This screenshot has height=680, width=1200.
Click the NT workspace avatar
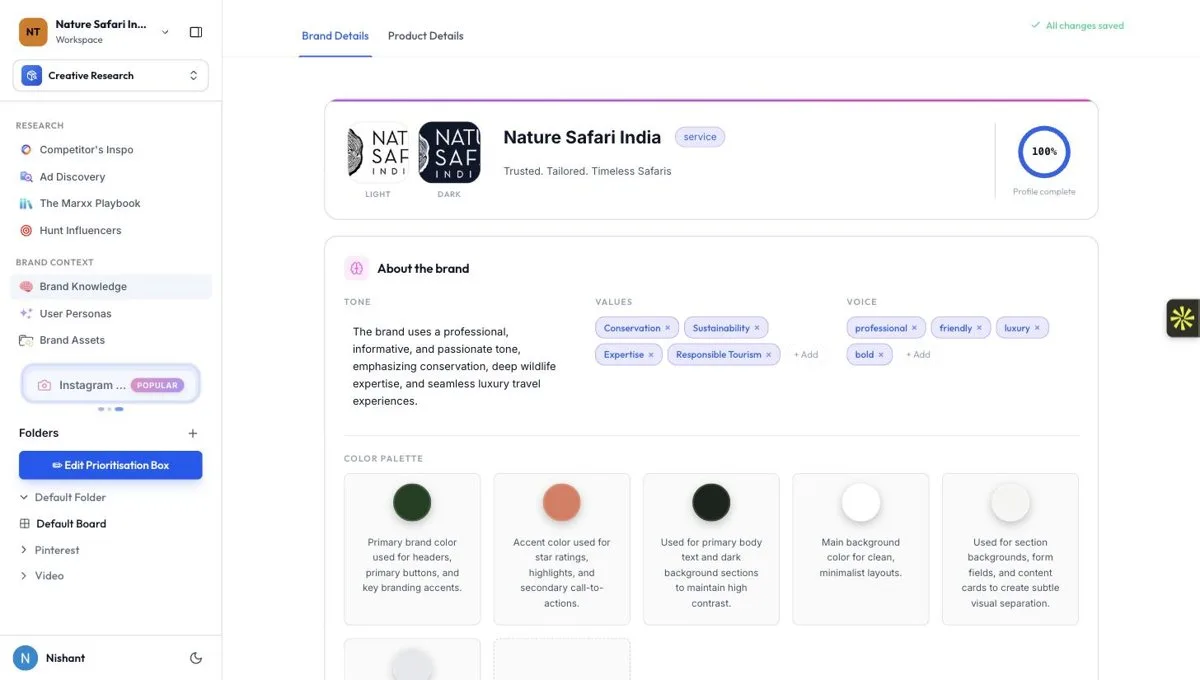tap(33, 32)
